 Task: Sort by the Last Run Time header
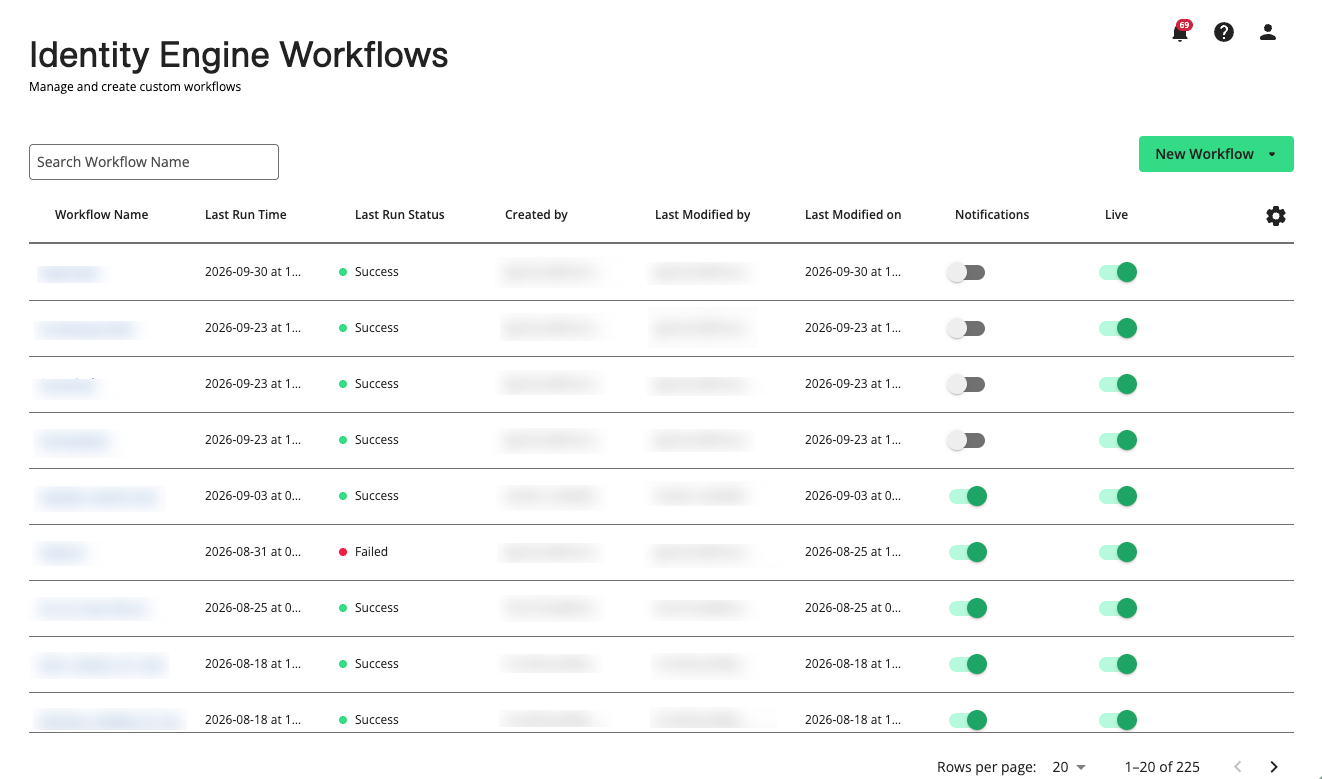(x=246, y=215)
